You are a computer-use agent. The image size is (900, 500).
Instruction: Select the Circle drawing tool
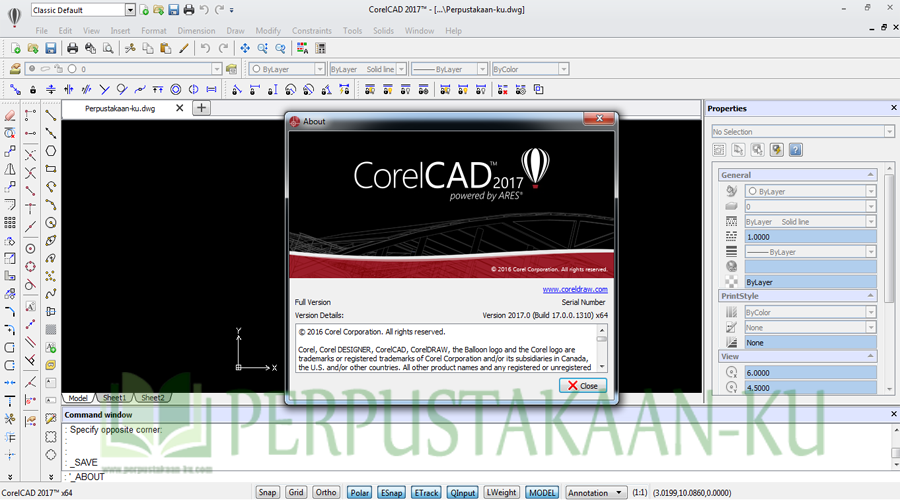click(x=51, y=223)
